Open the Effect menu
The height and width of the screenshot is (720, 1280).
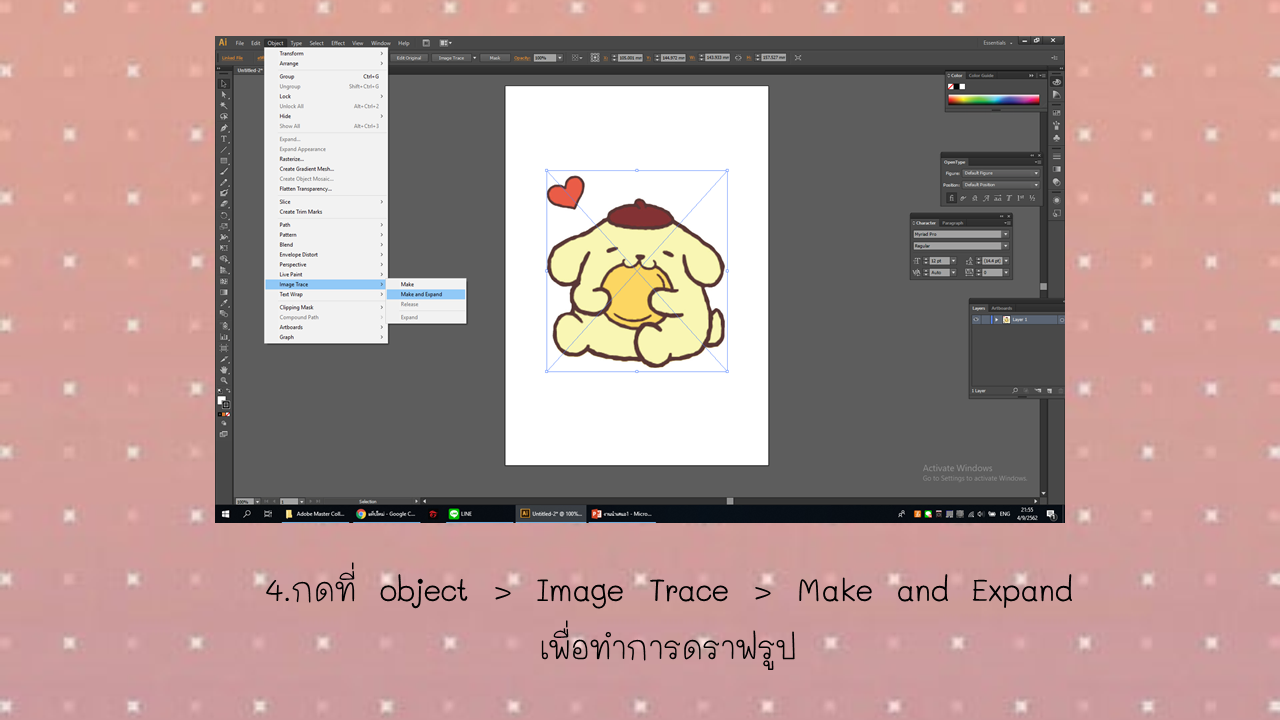point(338,43)
